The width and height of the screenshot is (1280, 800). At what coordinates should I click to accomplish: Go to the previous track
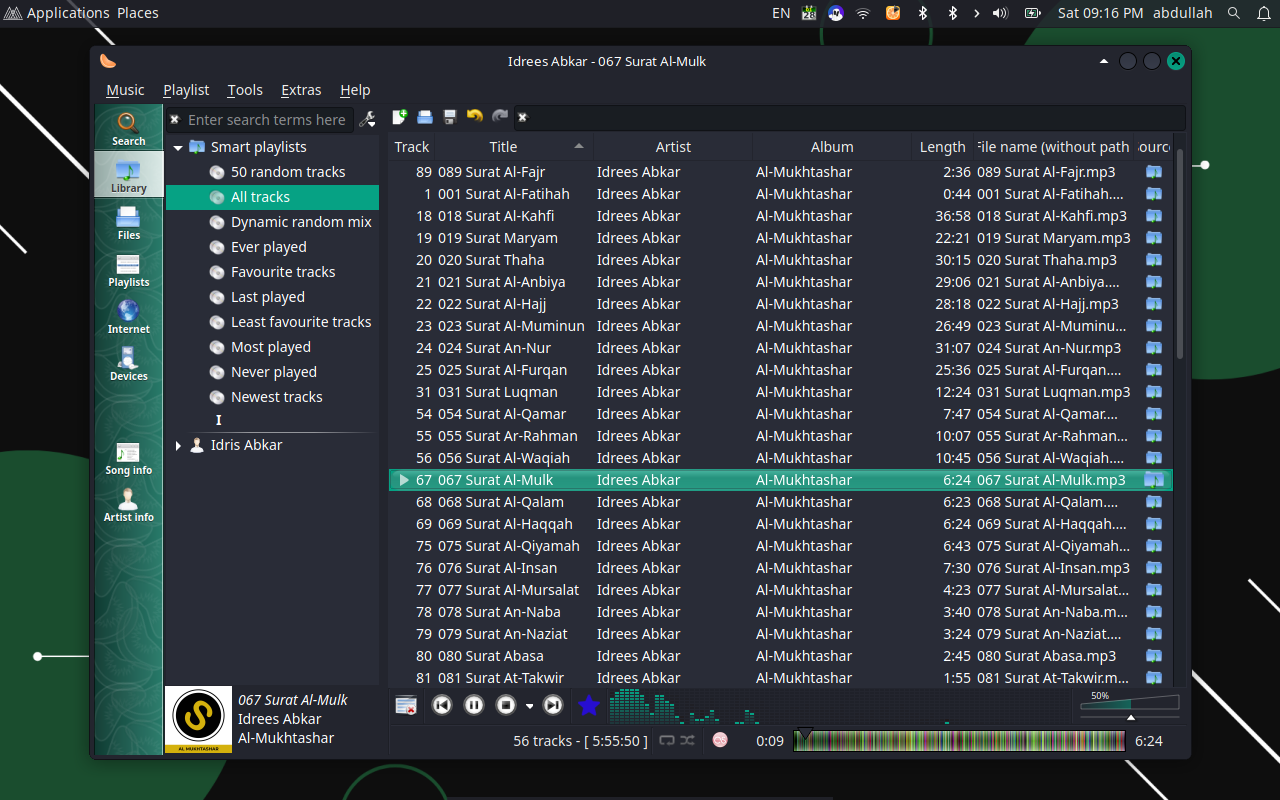(442, 706)
